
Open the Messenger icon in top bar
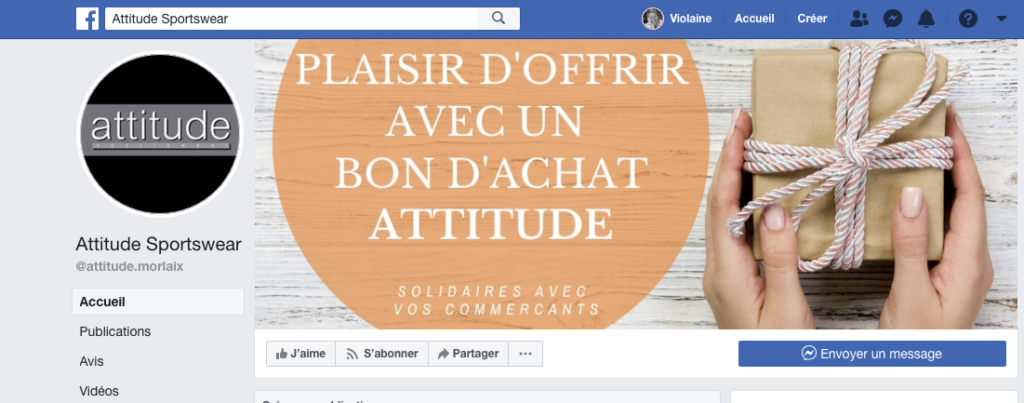click(893, 19)
